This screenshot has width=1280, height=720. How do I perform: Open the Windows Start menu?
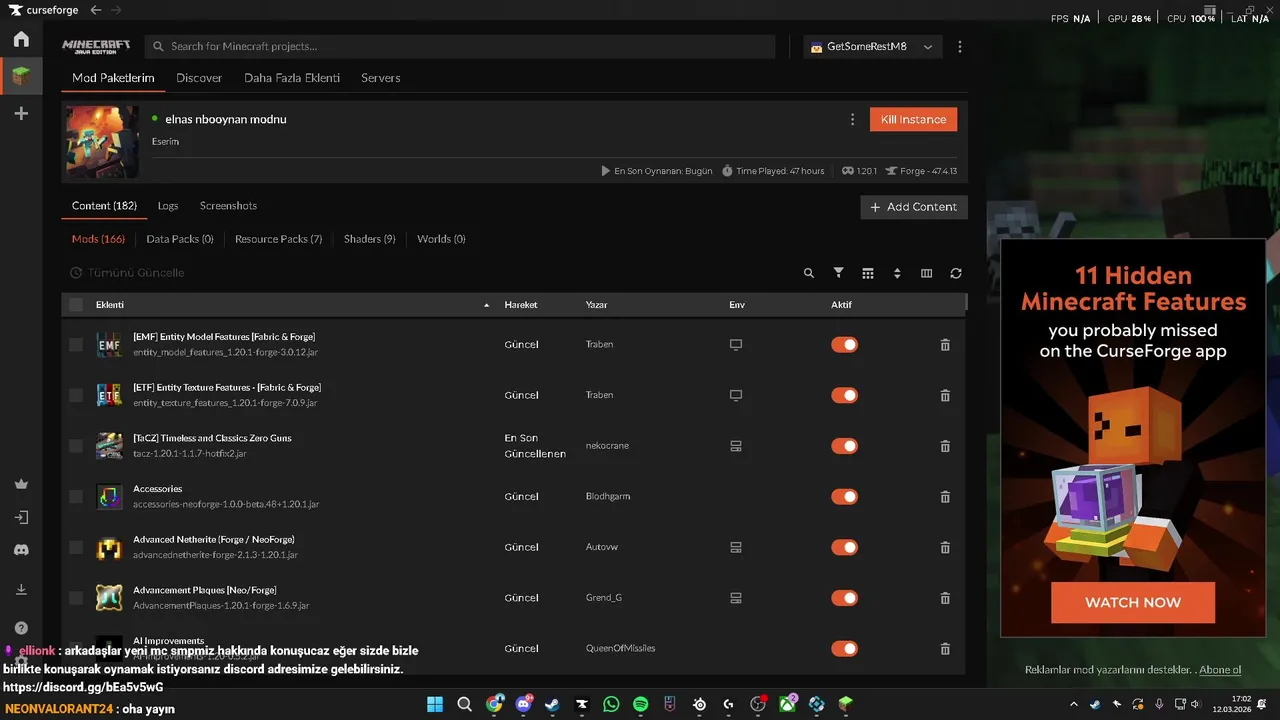click(435, 704)
